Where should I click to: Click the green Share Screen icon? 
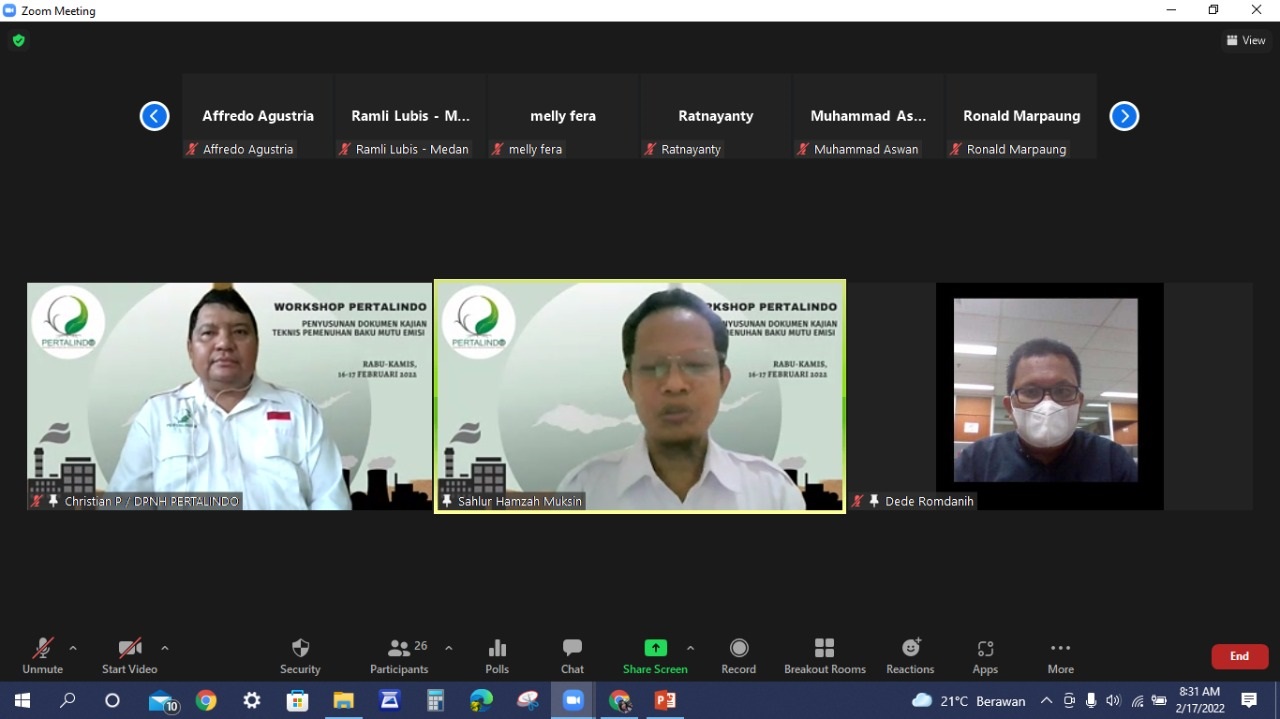pos(655,648)
